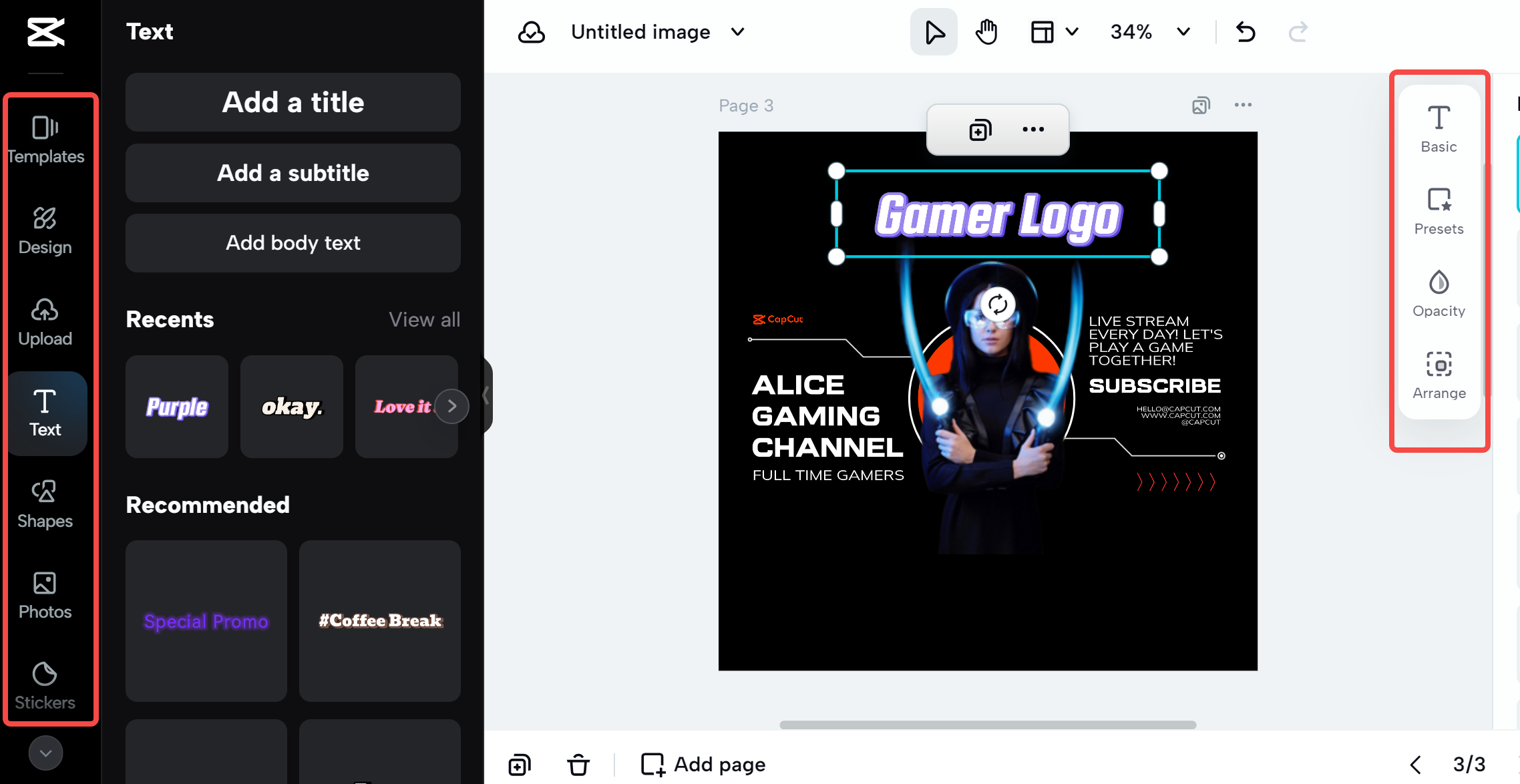Click rotate handle on gamer image

(x=998, y=305)
